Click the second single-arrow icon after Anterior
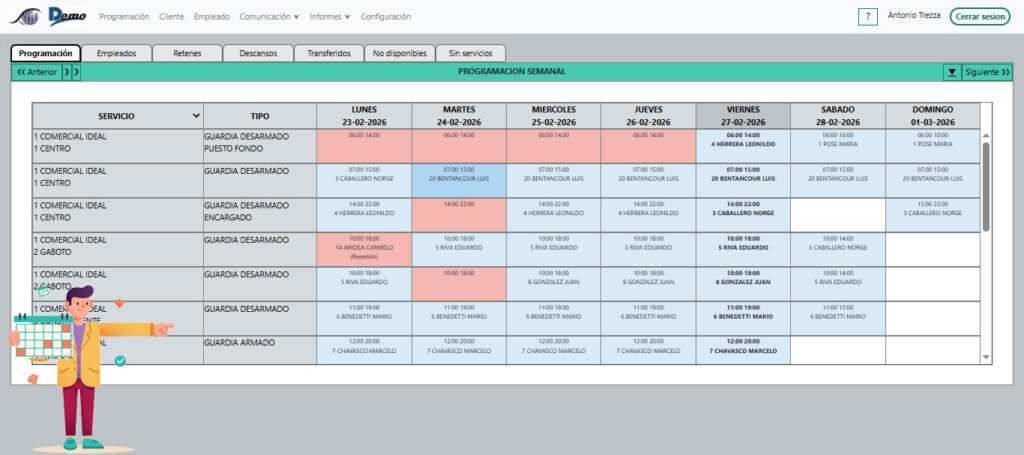The image size is (1024, 455). tap(77, 72)
